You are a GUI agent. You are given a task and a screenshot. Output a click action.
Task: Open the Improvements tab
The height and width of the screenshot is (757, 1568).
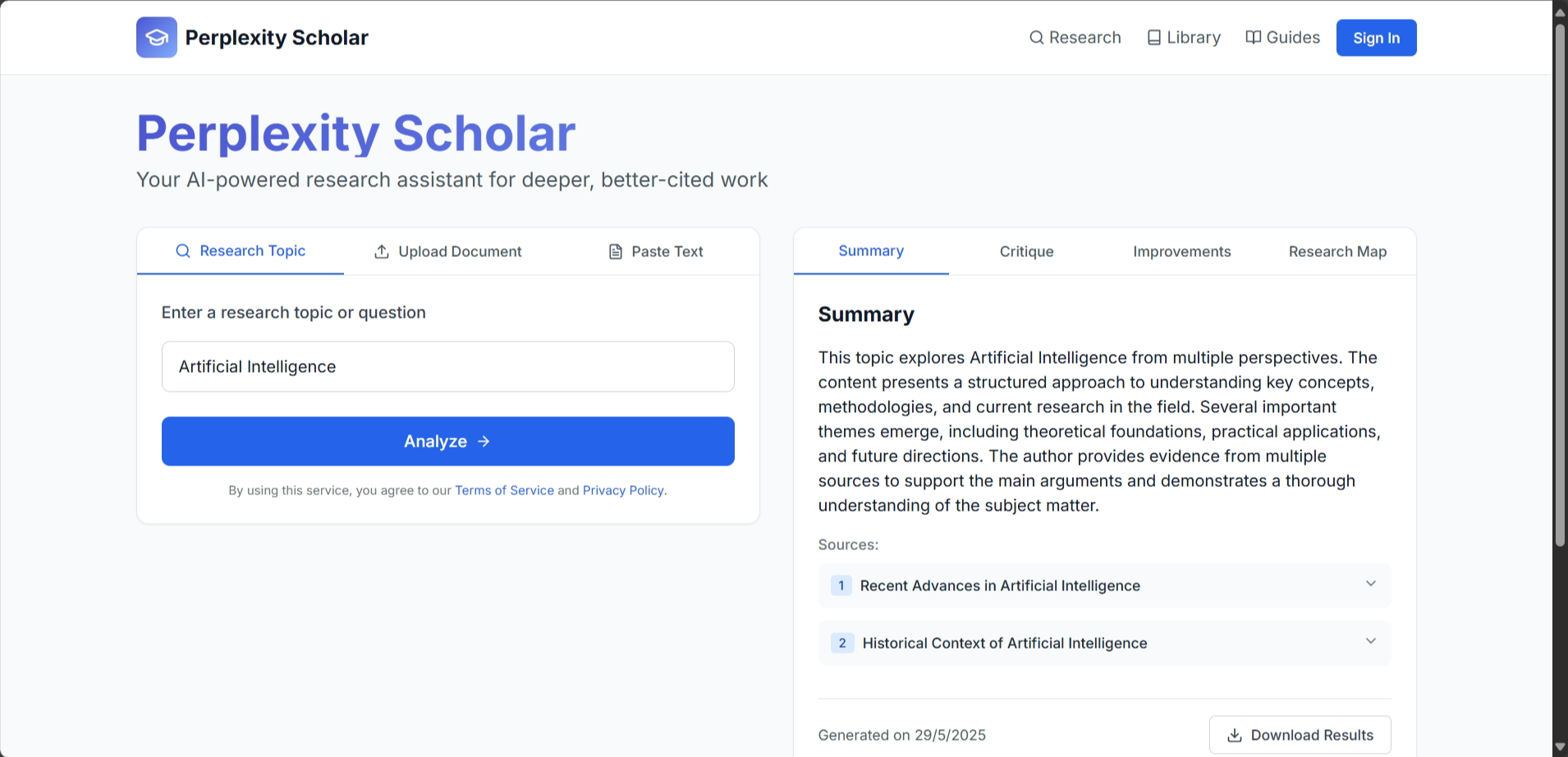click(1181, 252)
